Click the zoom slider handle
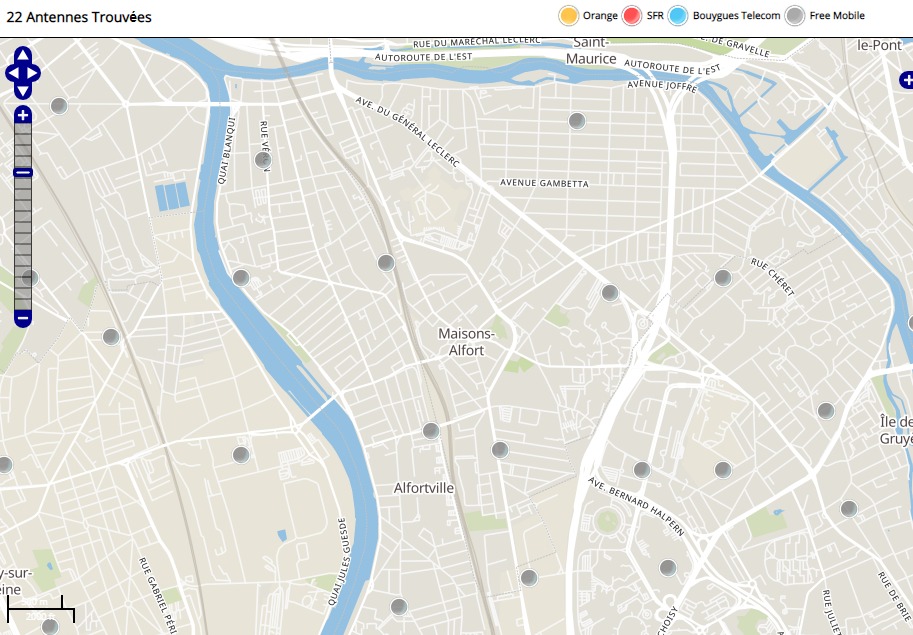The width and height of the screenshot is (913, 635). click(x=23, y=173)
